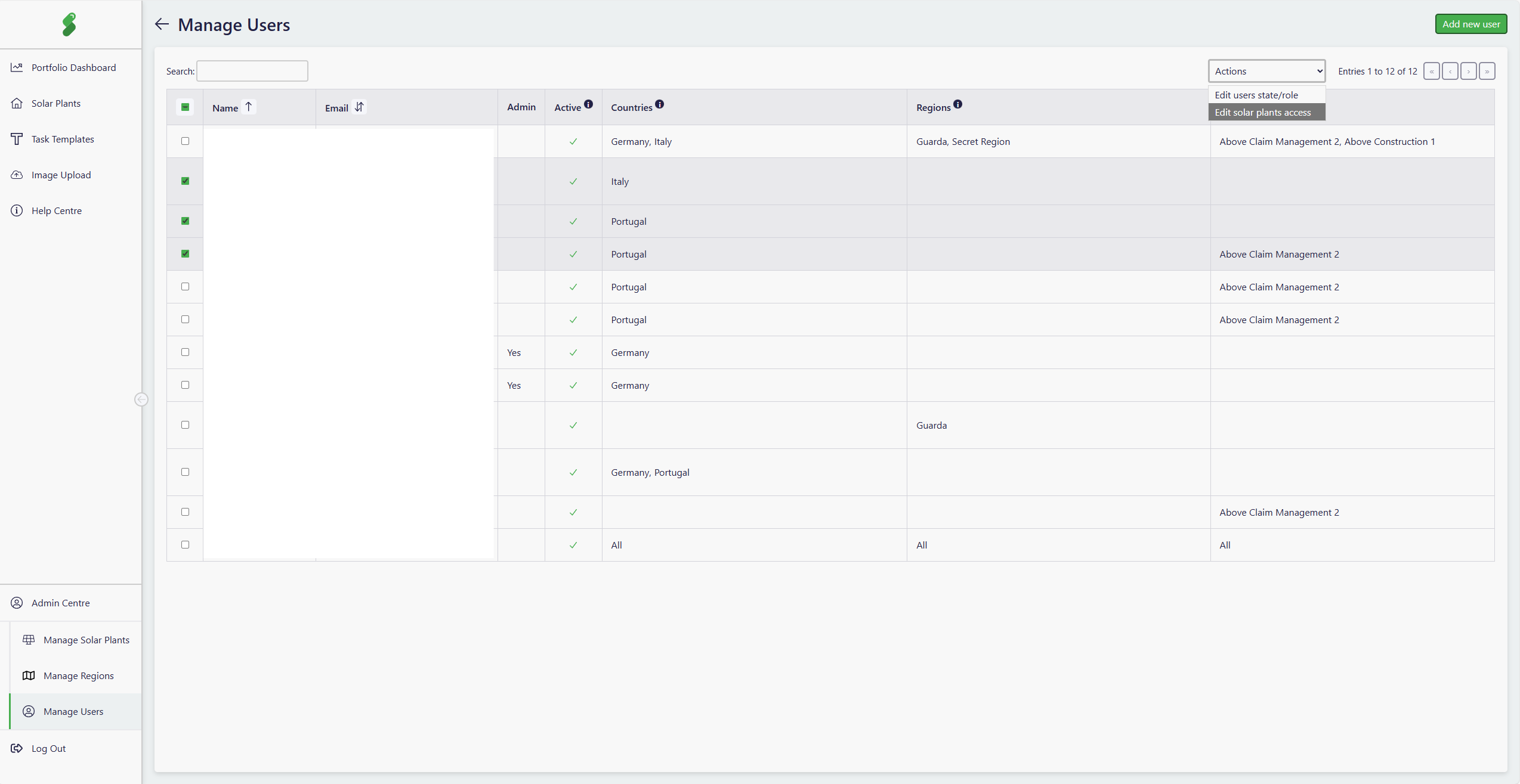Go to Manage Solar Plants
Screen dimensions: 1520x784
[x=86, y=640]
